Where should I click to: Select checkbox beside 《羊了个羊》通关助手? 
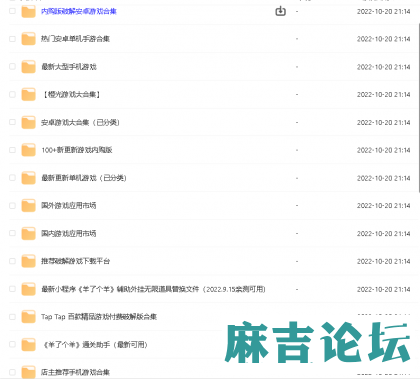pyautogui.click(x=12, y=345)
